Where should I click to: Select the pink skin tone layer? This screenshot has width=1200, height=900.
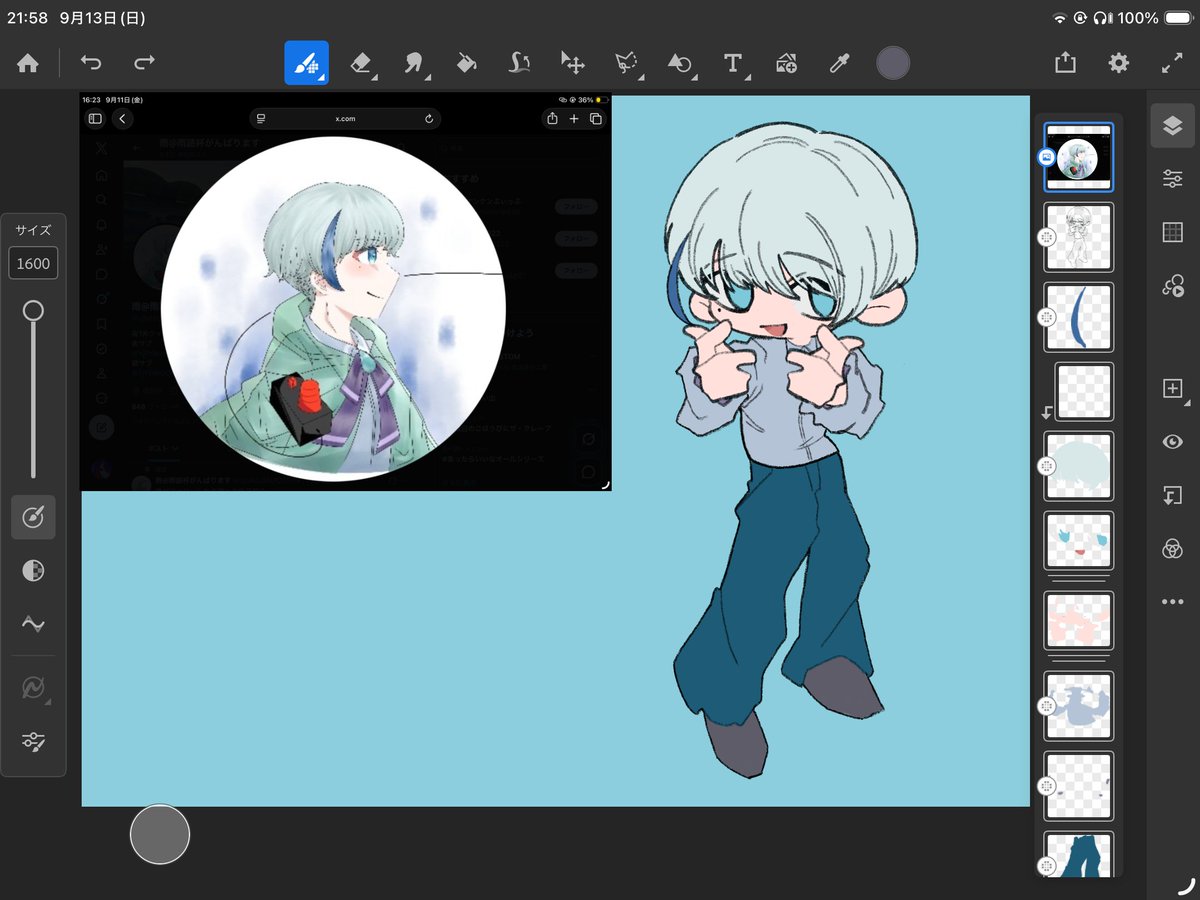coord(1079,620)
